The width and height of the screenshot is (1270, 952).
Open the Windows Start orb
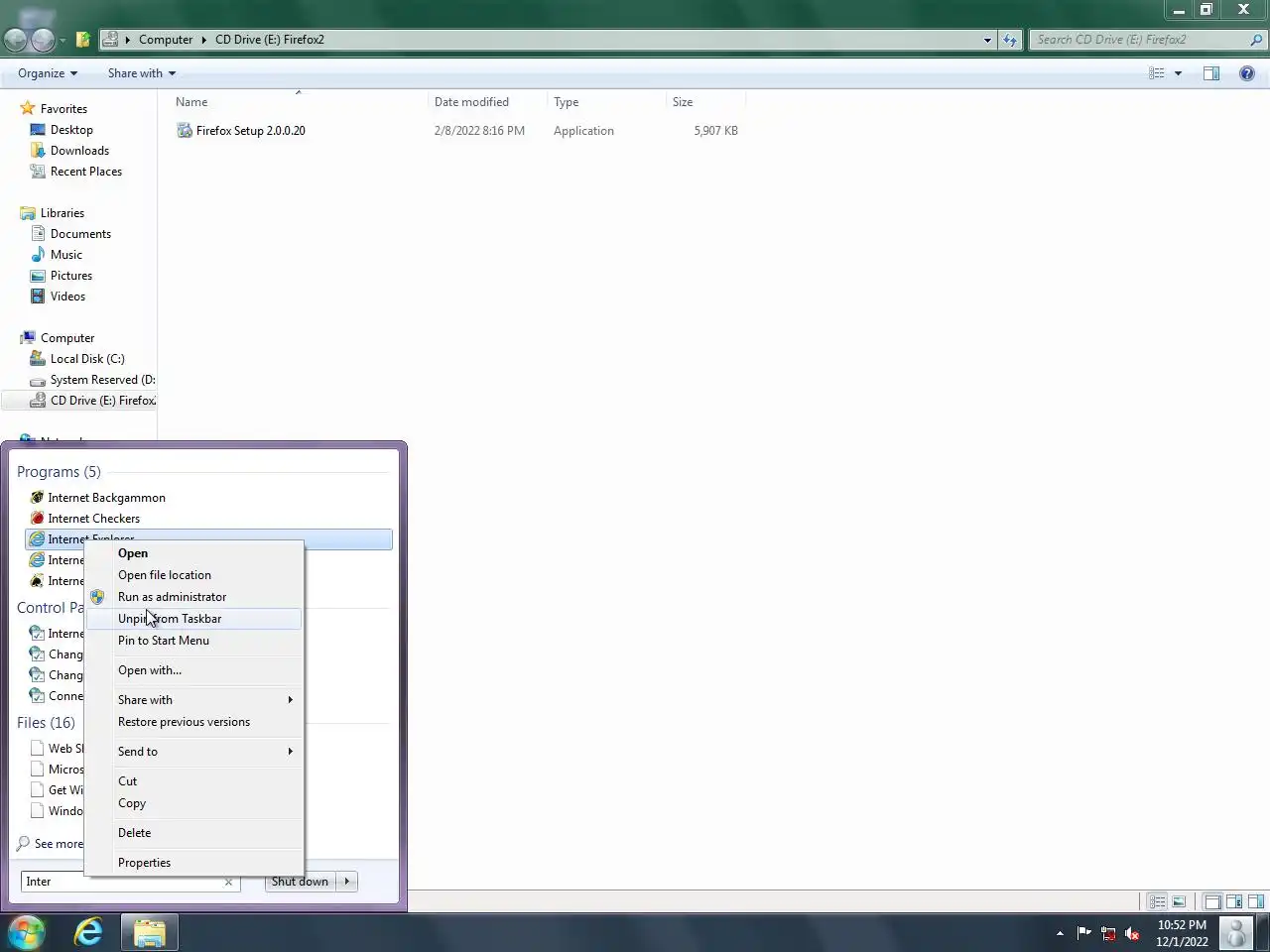coord(26,932)
